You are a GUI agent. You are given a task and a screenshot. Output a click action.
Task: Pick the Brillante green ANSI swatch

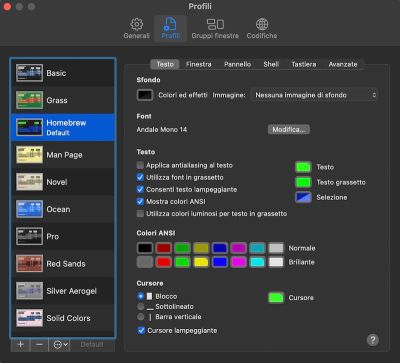182,262
